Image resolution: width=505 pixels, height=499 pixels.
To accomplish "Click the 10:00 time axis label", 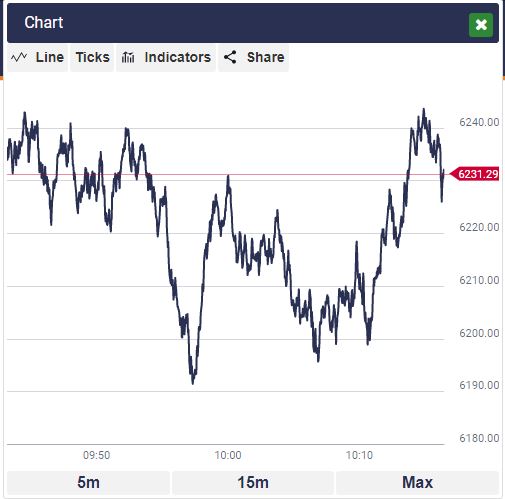I will [x=228, y=455].
